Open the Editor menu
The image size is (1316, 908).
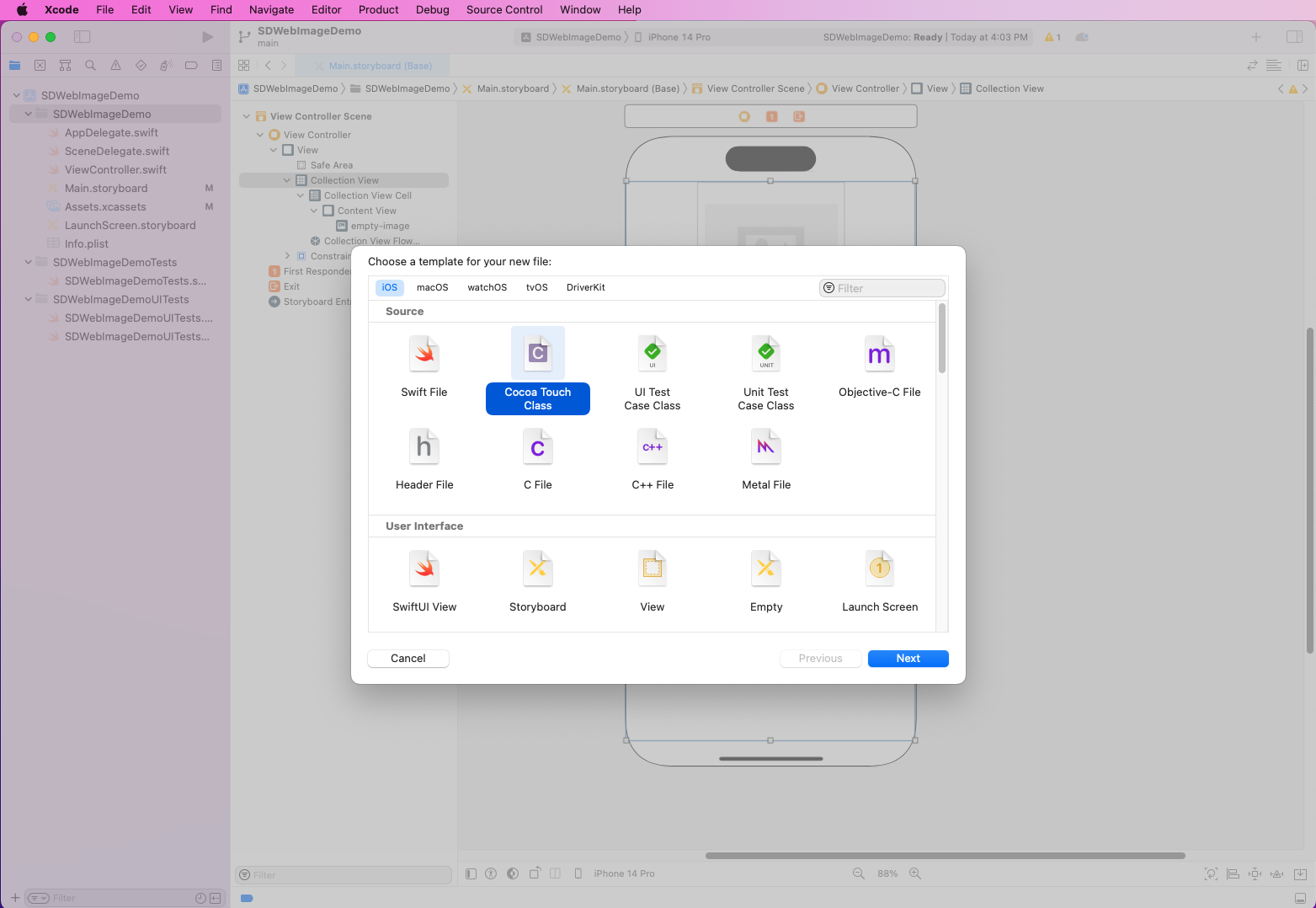pyautogui.click(x=327, y=10)
